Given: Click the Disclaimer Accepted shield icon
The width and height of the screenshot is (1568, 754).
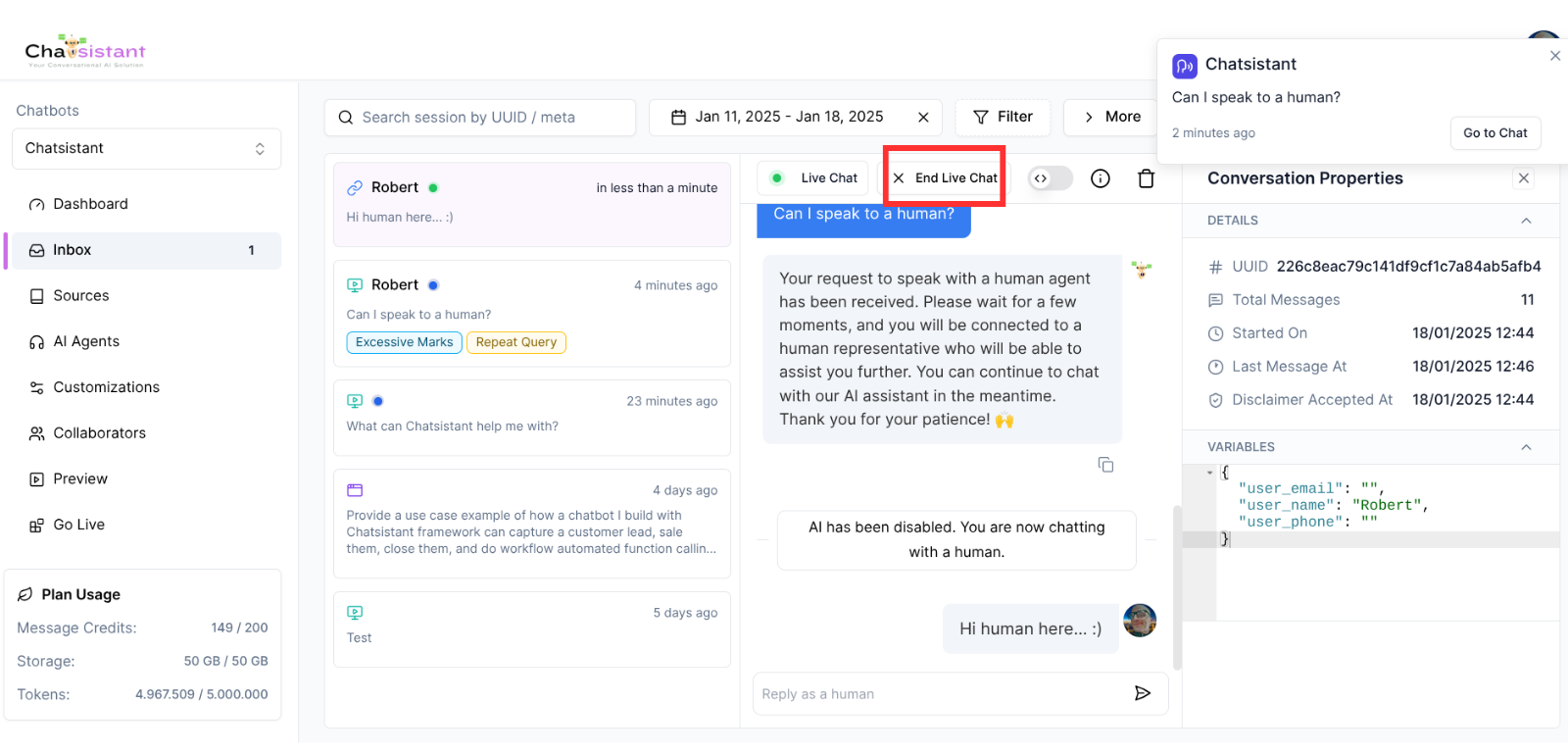Looking at the screenshot, I should click(1215, 400).
